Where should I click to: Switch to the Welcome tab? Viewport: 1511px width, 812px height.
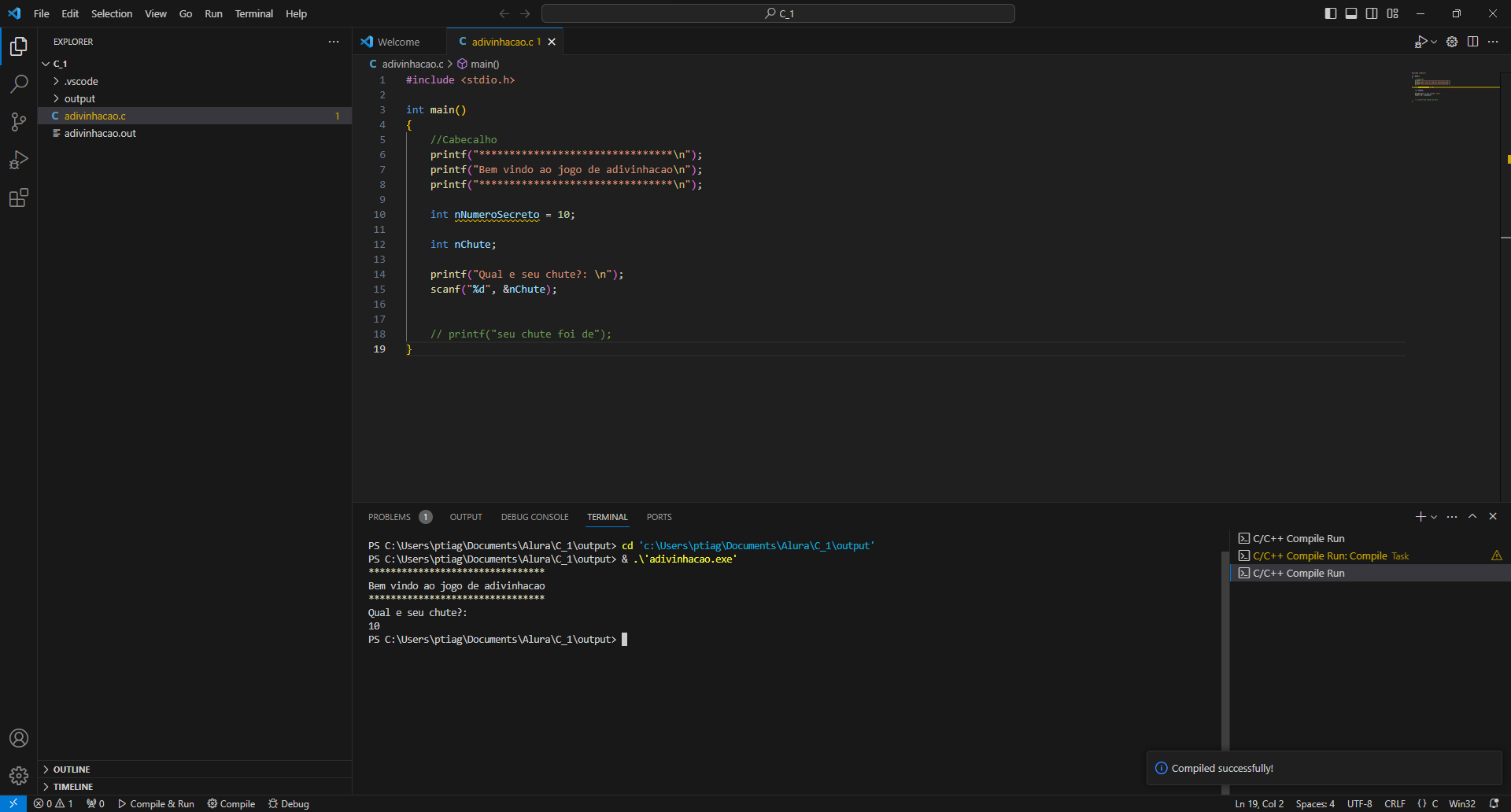(x=399, y=42)
